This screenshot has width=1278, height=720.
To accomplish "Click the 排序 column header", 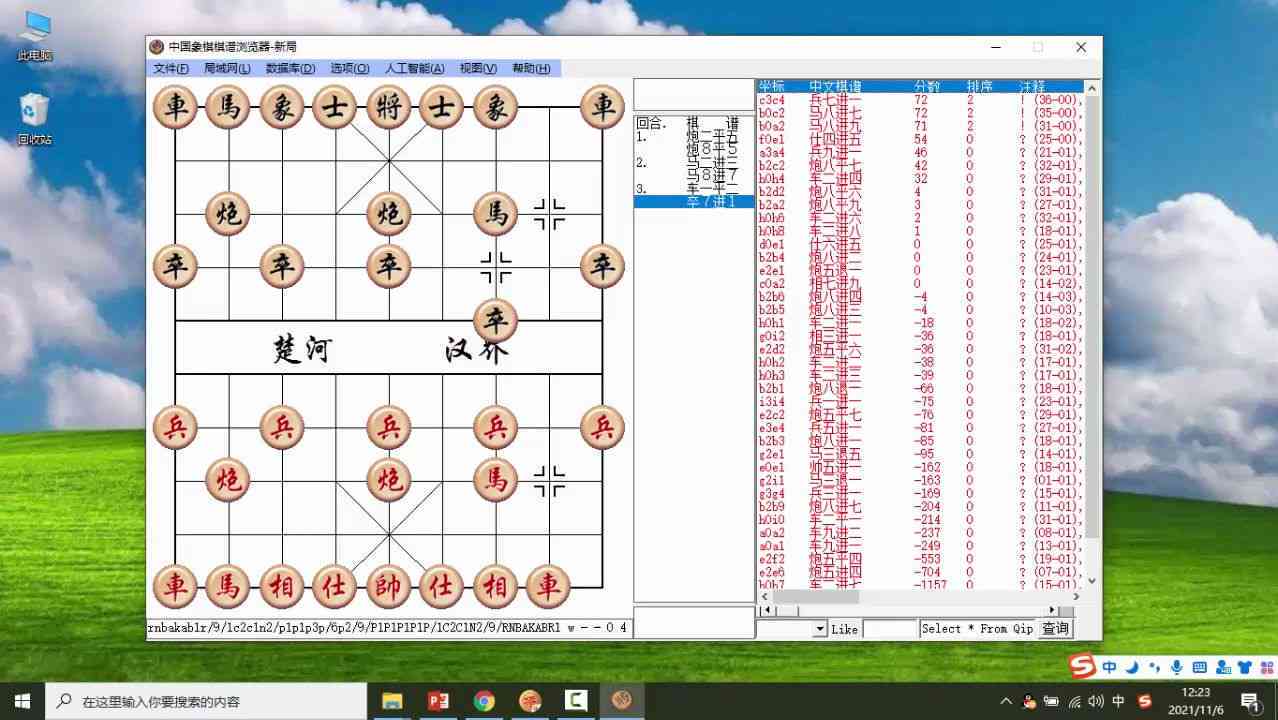I will tap(980, 86).
